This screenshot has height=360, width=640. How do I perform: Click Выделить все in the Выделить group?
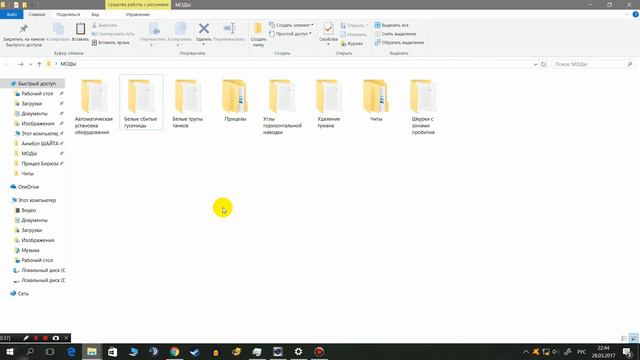391,25
